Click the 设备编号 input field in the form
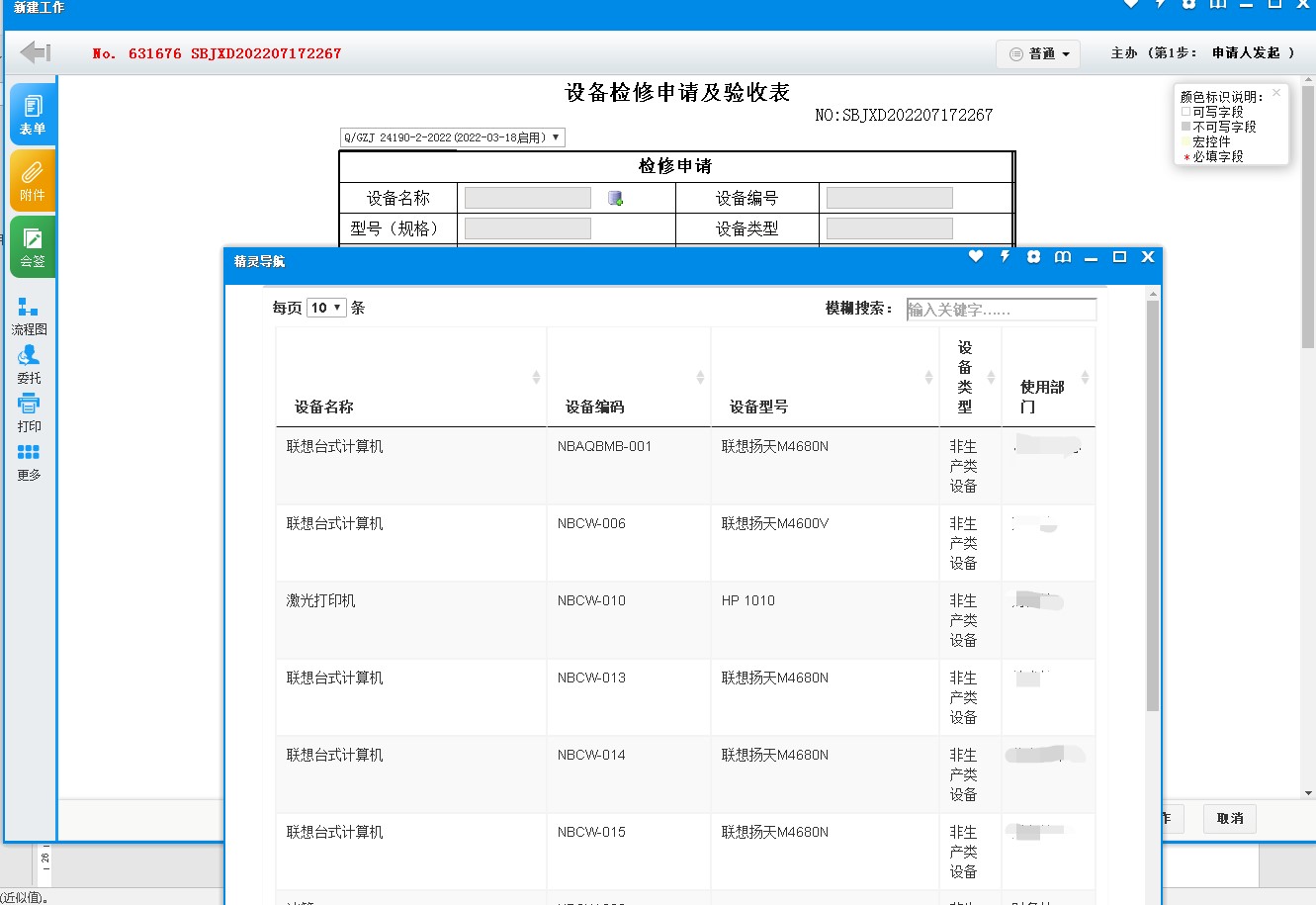This screenshot has width=1316, height=905. pyautogui.click(x=890, y=198)
